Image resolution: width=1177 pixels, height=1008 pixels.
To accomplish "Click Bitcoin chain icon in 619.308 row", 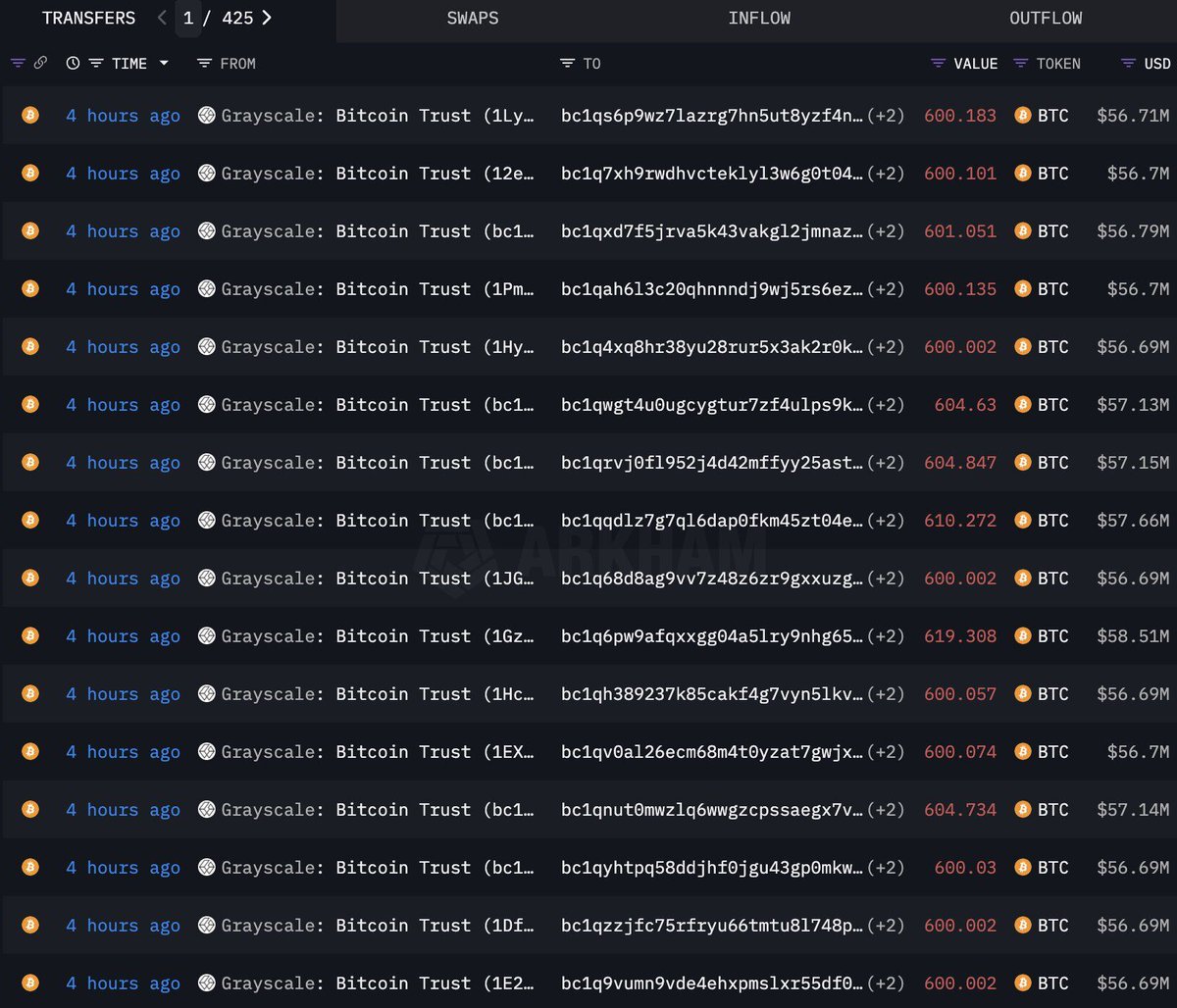I will (x=30, y=635).
